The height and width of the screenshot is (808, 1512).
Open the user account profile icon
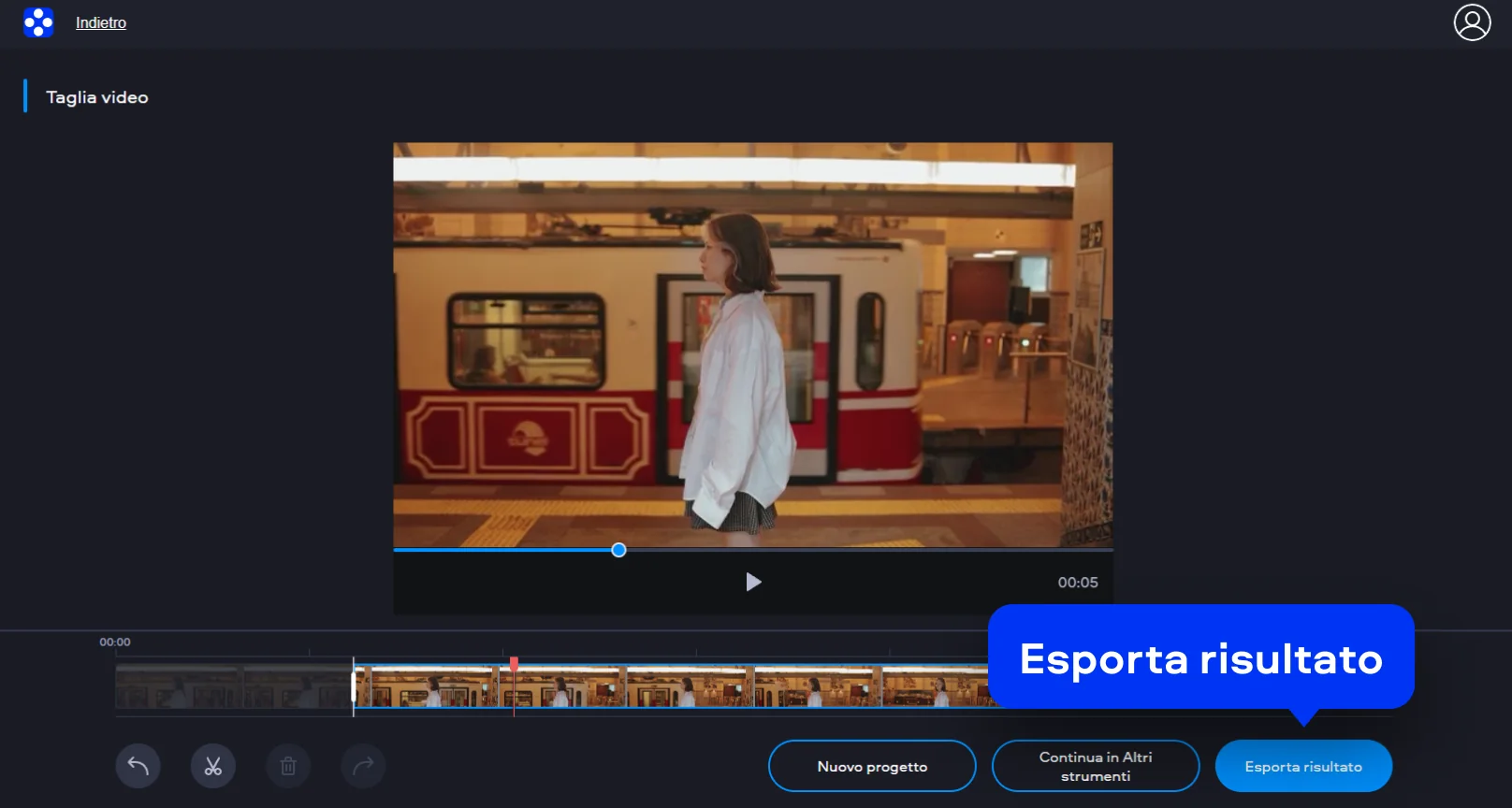[x=1472, y=22]
